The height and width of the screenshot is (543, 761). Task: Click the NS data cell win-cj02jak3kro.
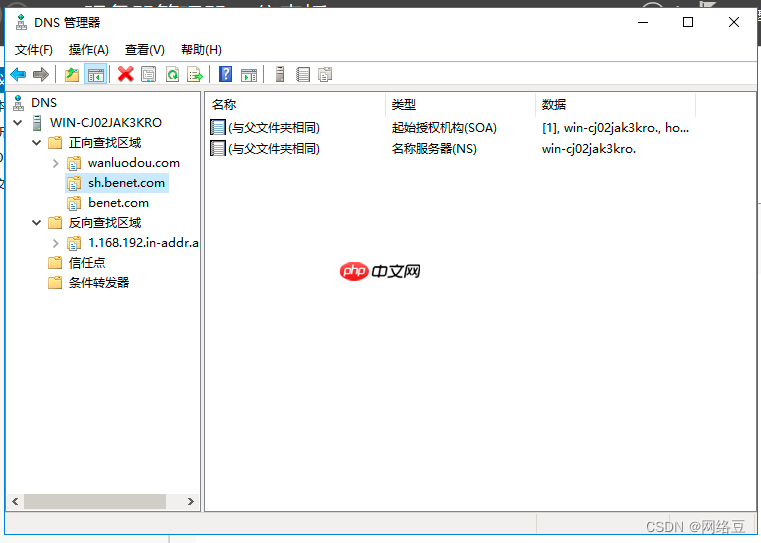(x=589, y=148)
